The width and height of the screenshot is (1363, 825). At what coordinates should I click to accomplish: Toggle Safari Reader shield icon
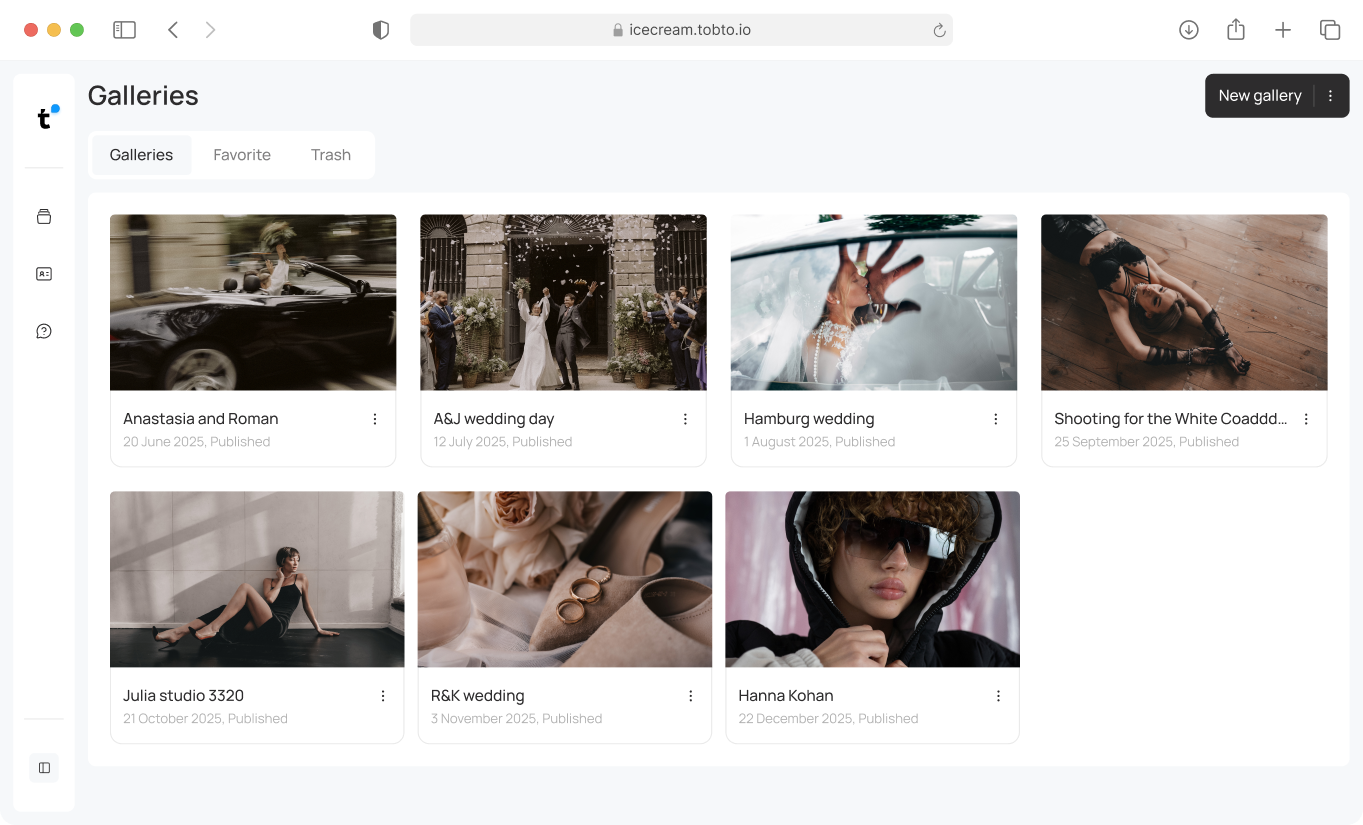tap(380, 29)
